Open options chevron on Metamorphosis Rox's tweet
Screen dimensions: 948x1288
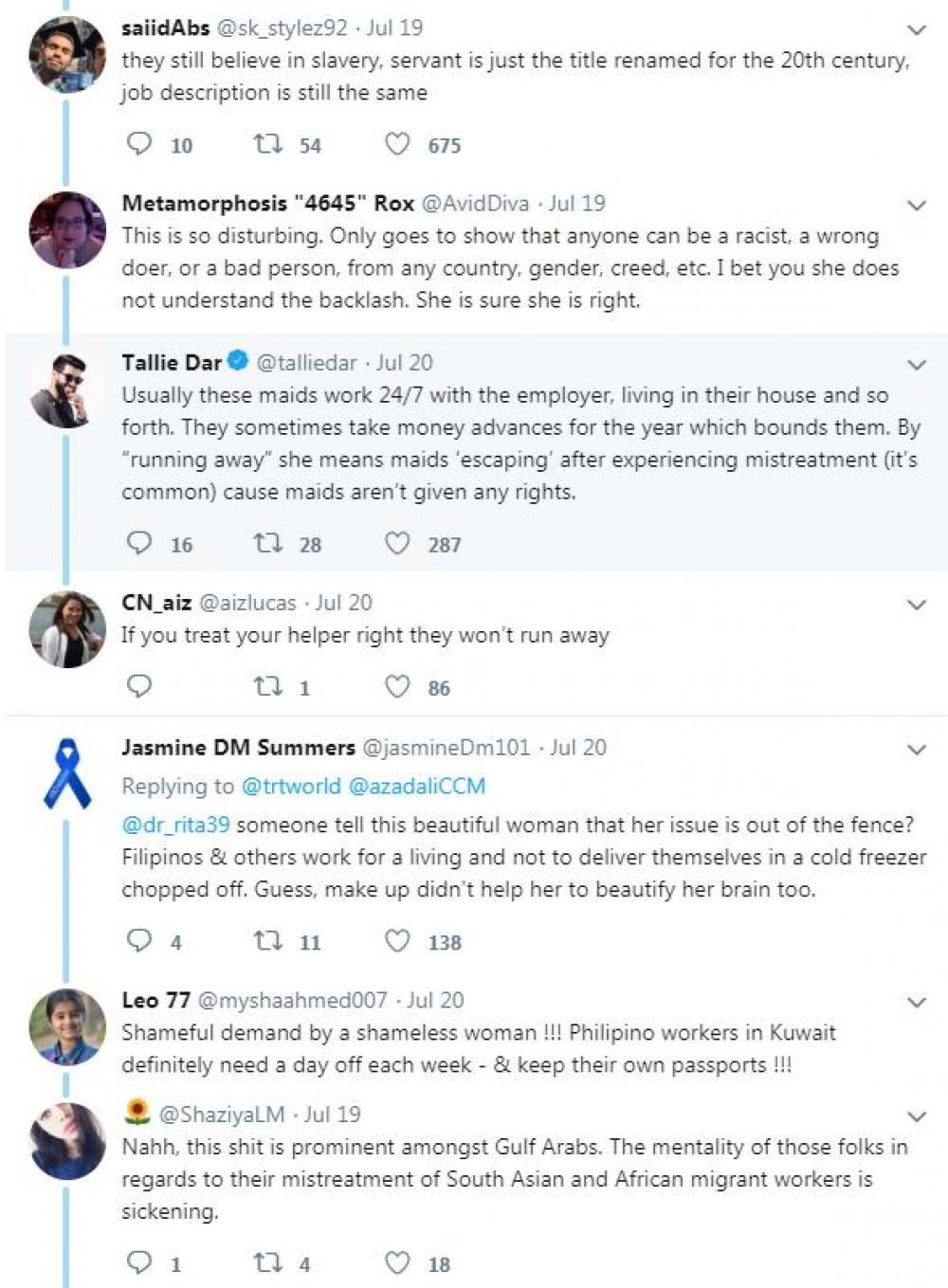click(917, 206)
